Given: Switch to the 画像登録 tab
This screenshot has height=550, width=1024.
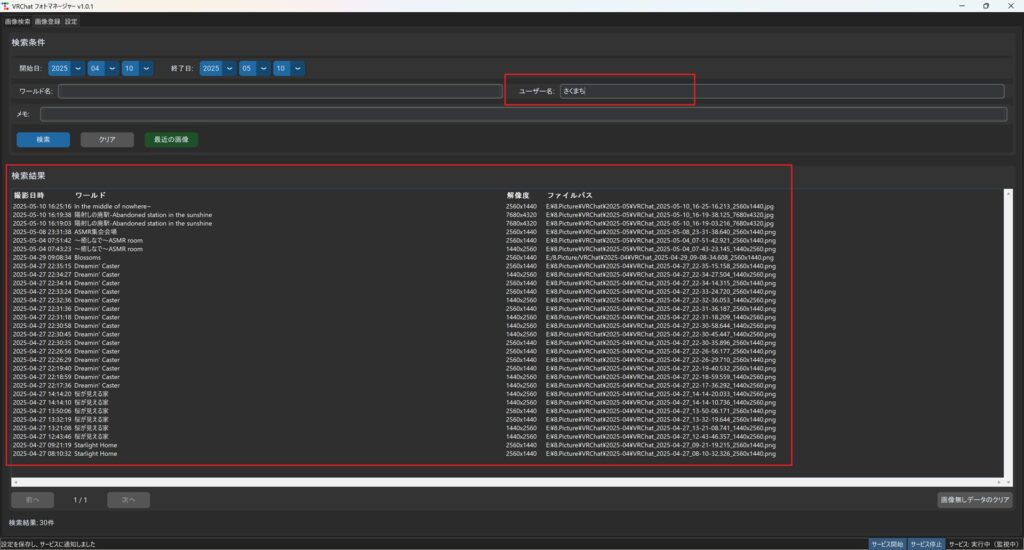Looking at the screenshot, I should (x=47, y=22).
